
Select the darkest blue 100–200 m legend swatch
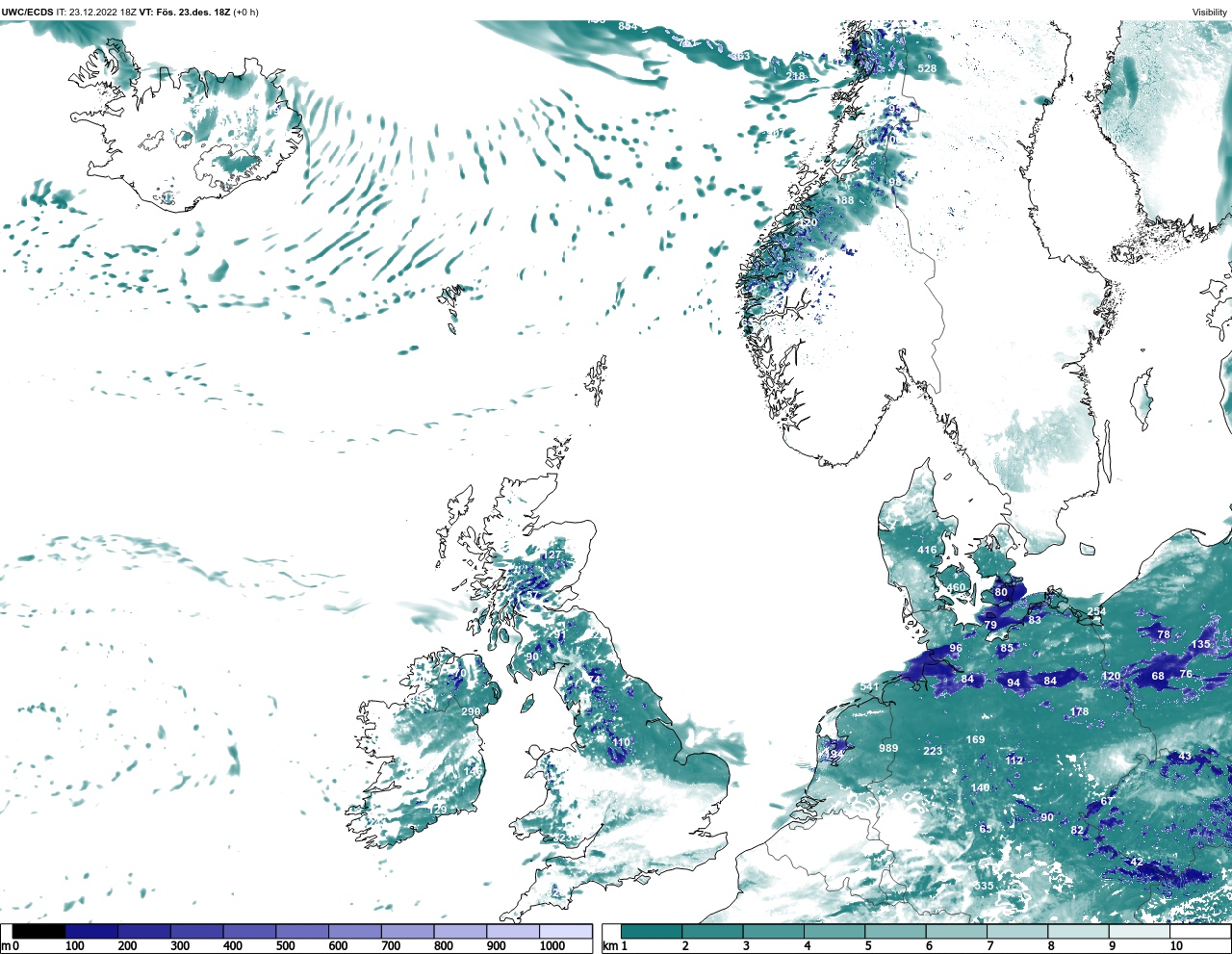[91, 932]
